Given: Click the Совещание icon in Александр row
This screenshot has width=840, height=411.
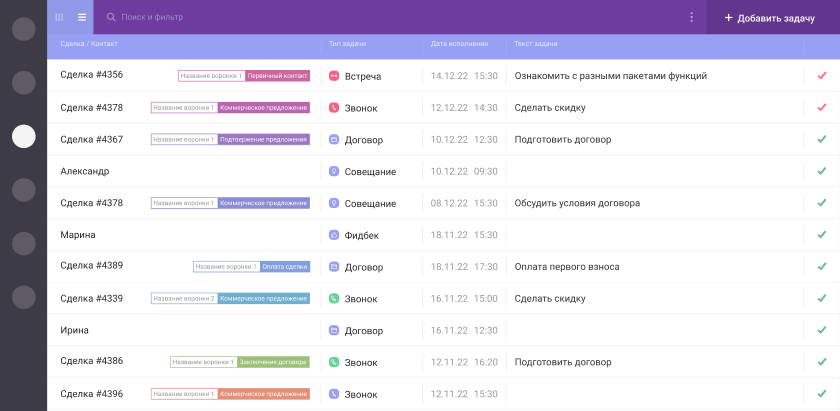Looking at the screenshot, I should [334, 171].
